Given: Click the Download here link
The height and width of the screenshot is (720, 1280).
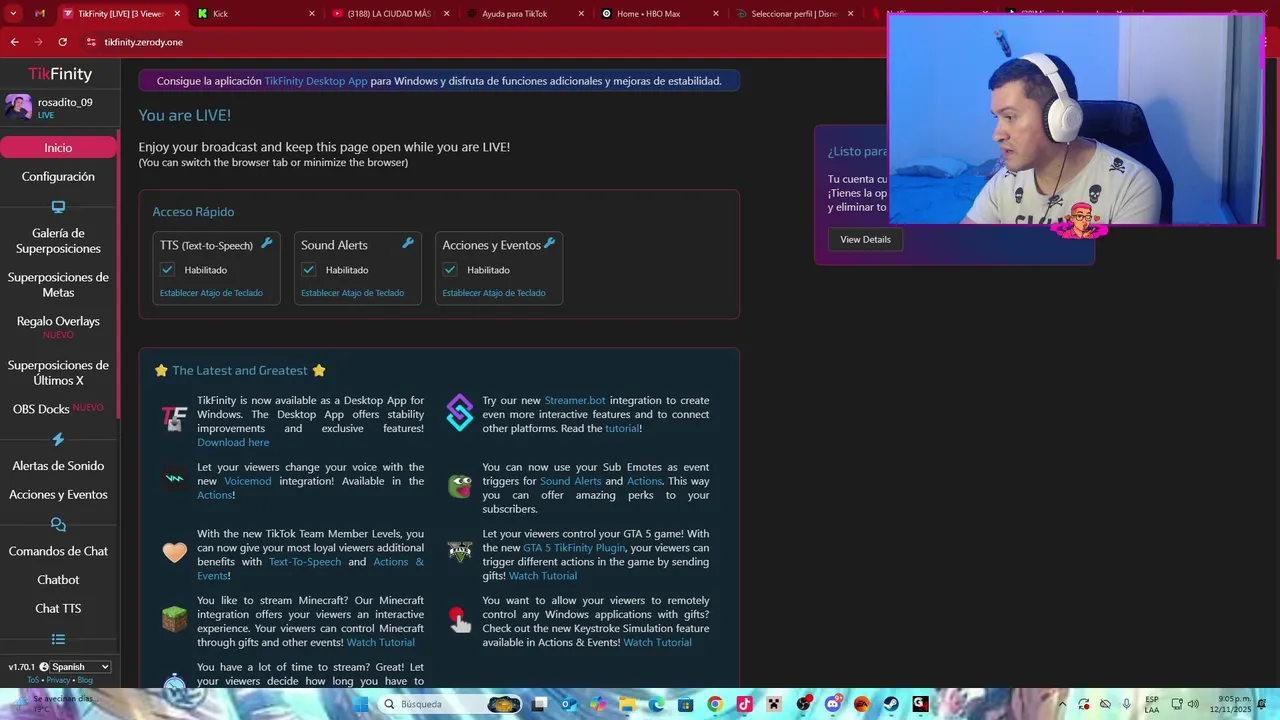Looking at the screenshot, I should click(x=233, y=442).
